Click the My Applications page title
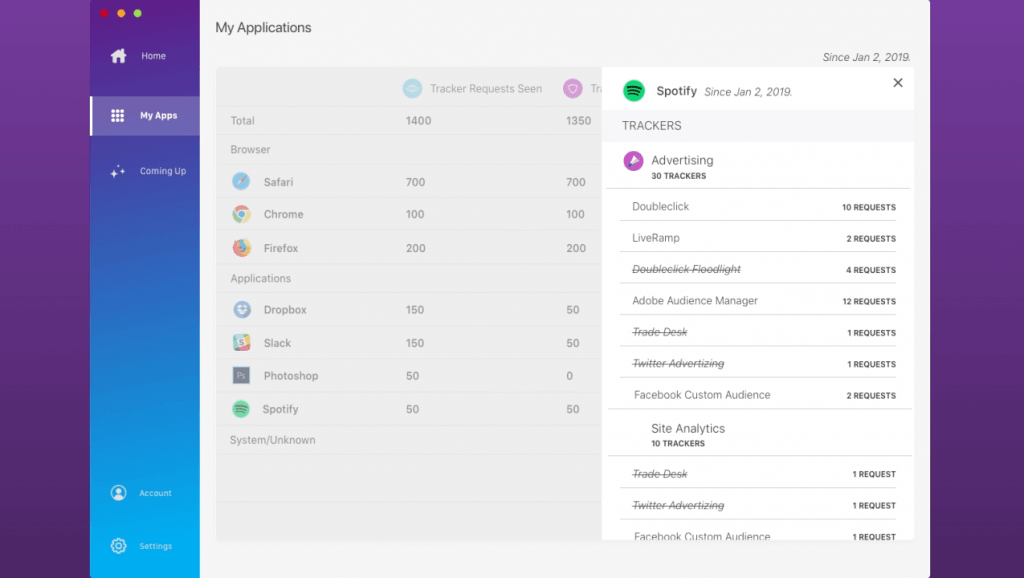The width and height of the screenshot is (1024, 578). click(263, 27)
